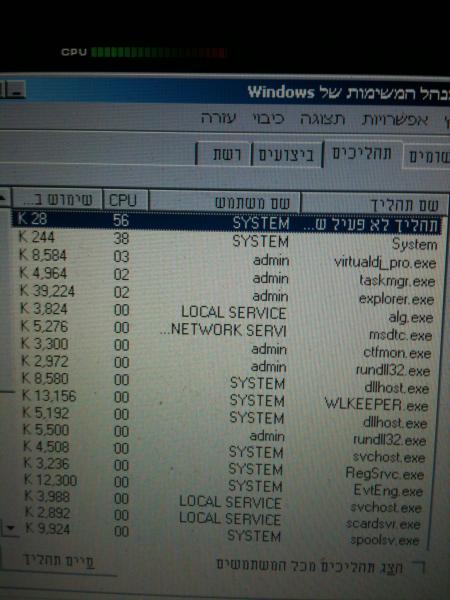Minimize the Task Manager window
This screenshot has width=450, height=600.
pyautogui.click(x=16, y=90)
